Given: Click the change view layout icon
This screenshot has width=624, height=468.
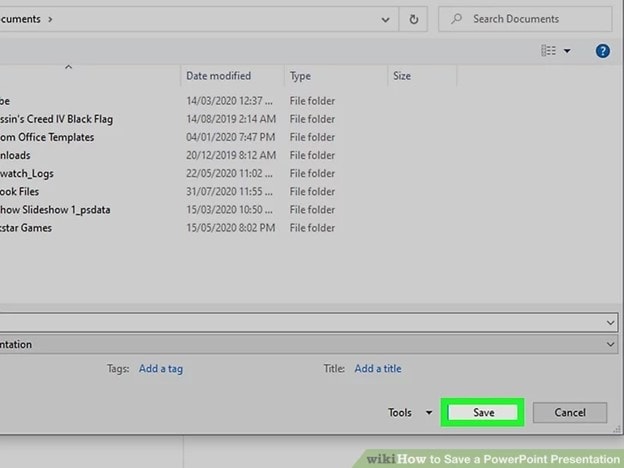Looking at the screenshot, I should tap(548, 51).
